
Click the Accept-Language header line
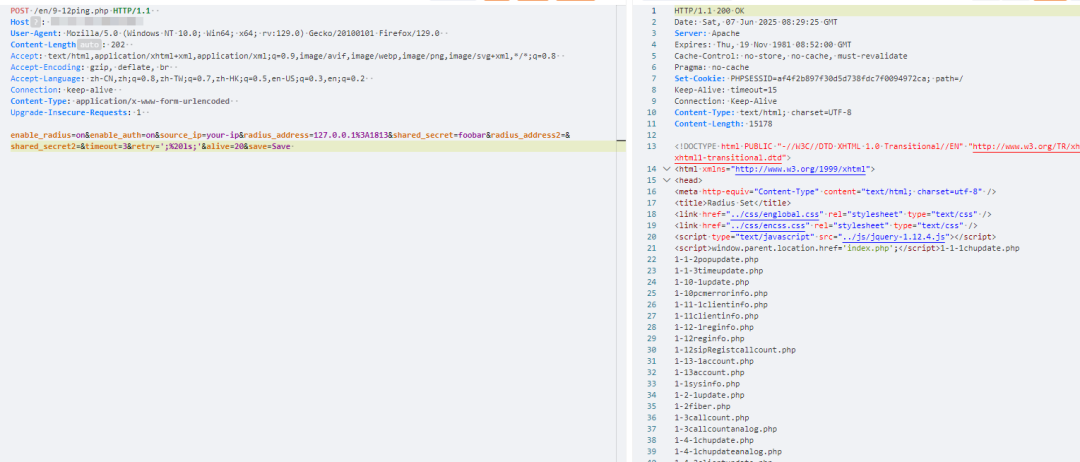pos(187,78)
